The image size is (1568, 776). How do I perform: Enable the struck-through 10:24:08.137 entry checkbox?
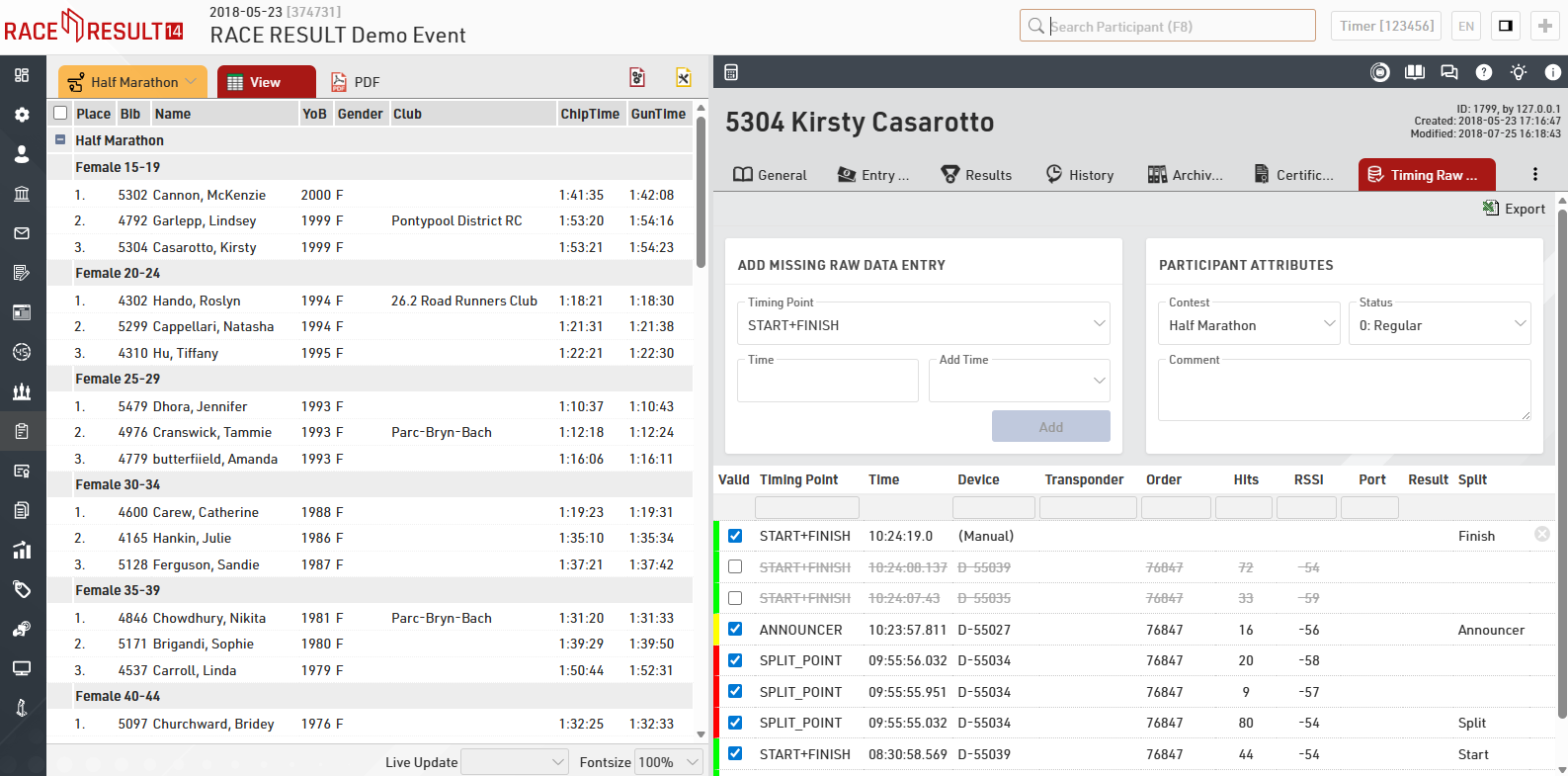tap(735, 566)
